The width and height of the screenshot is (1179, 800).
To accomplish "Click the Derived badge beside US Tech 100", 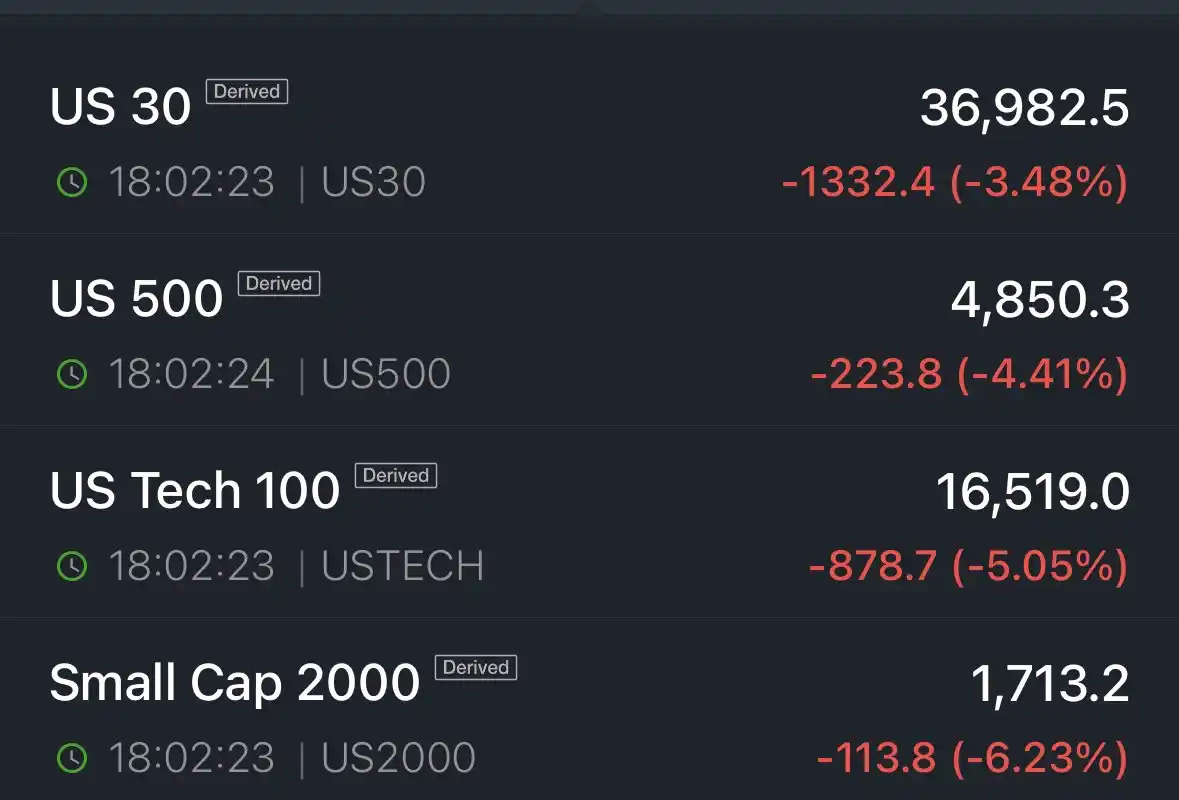I will [396, 476].
